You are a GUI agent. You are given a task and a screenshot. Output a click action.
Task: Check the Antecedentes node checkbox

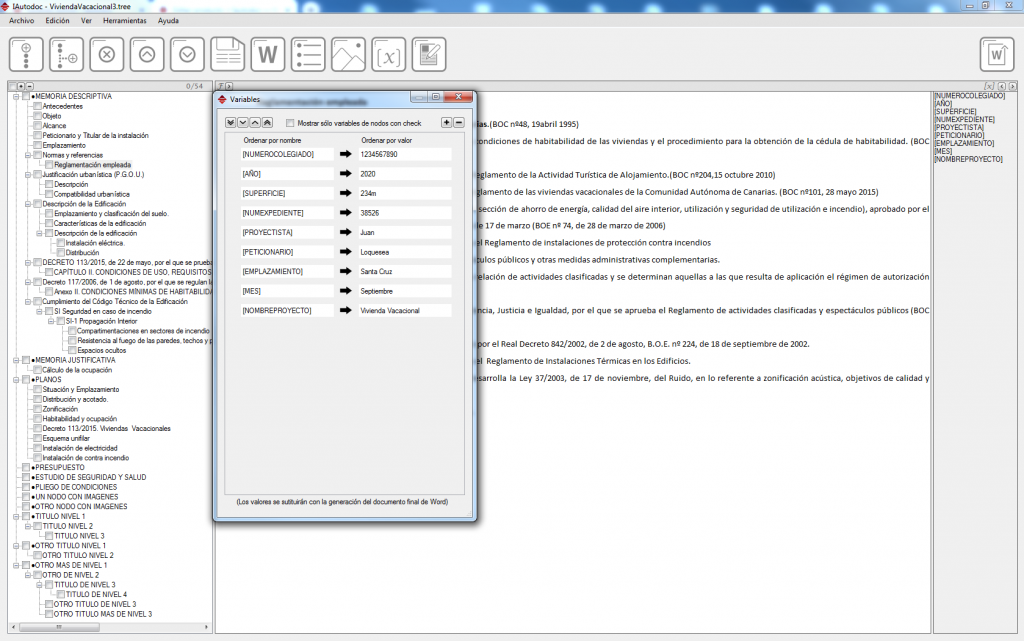[x=38, y=106]
